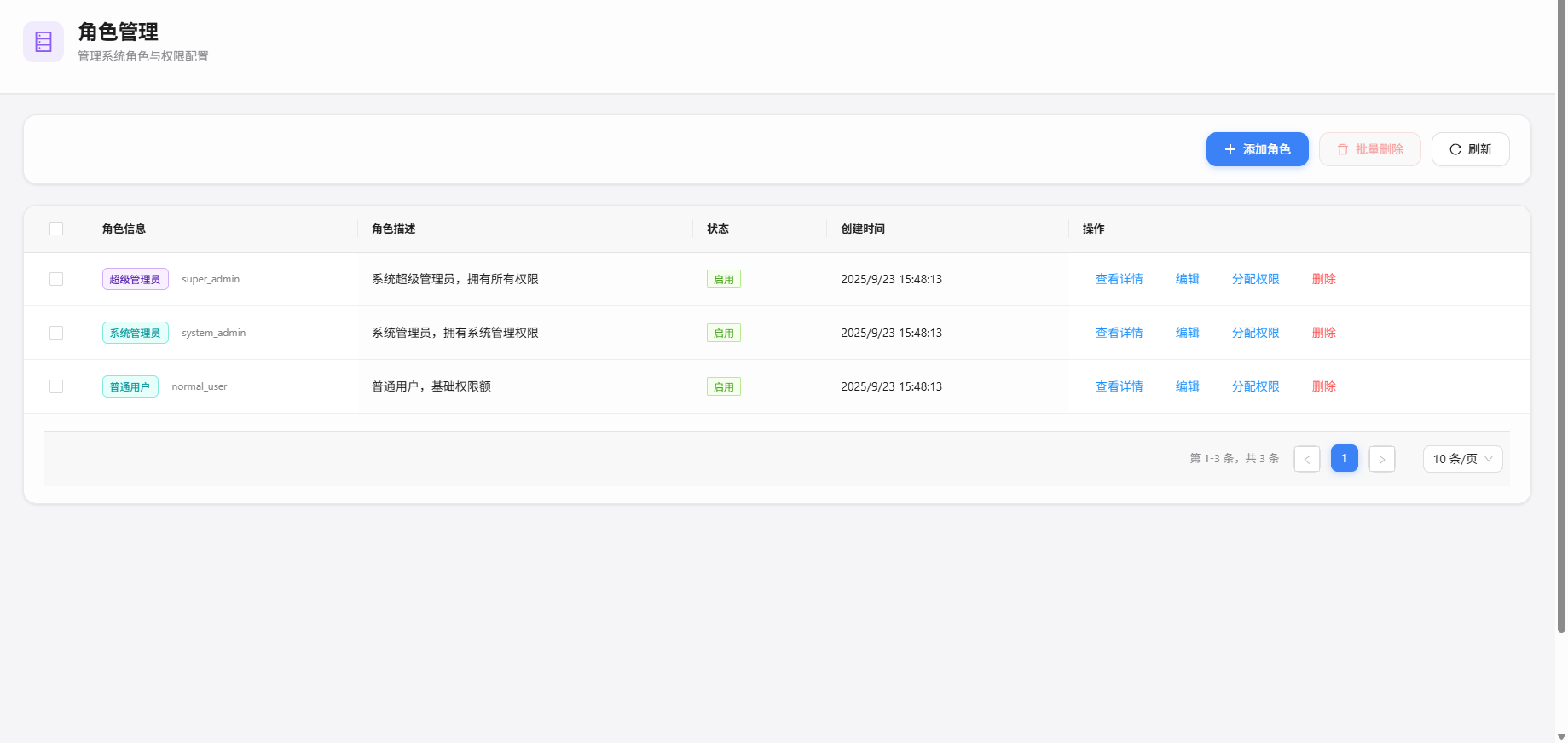Open 查看详情 for super_admin

point(1119,279)
